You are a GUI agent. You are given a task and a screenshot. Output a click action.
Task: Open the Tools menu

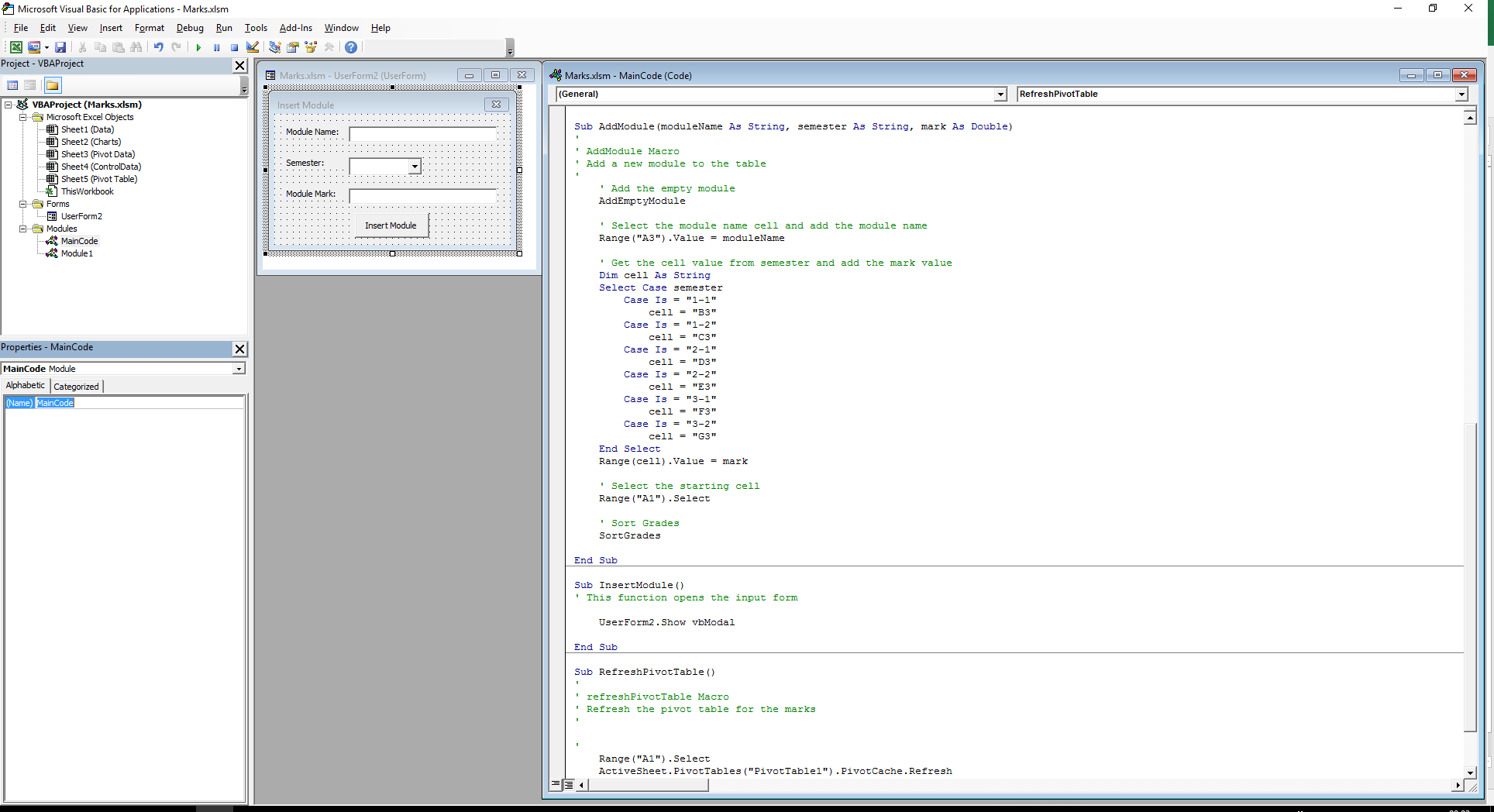256,28
